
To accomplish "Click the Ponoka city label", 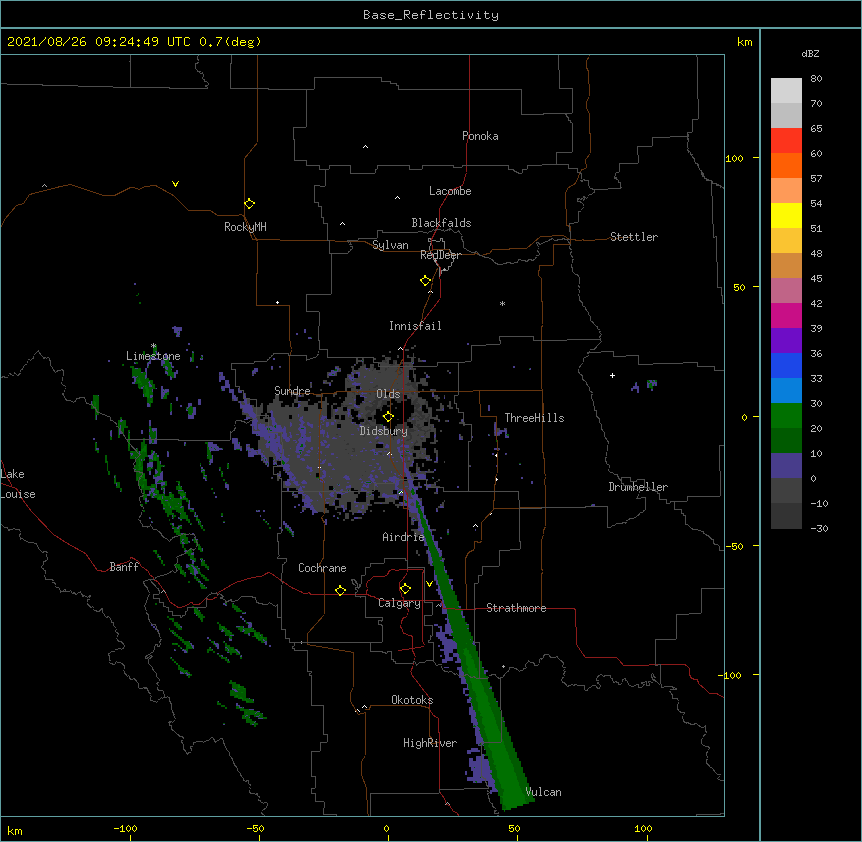I will tap(480, 136).
